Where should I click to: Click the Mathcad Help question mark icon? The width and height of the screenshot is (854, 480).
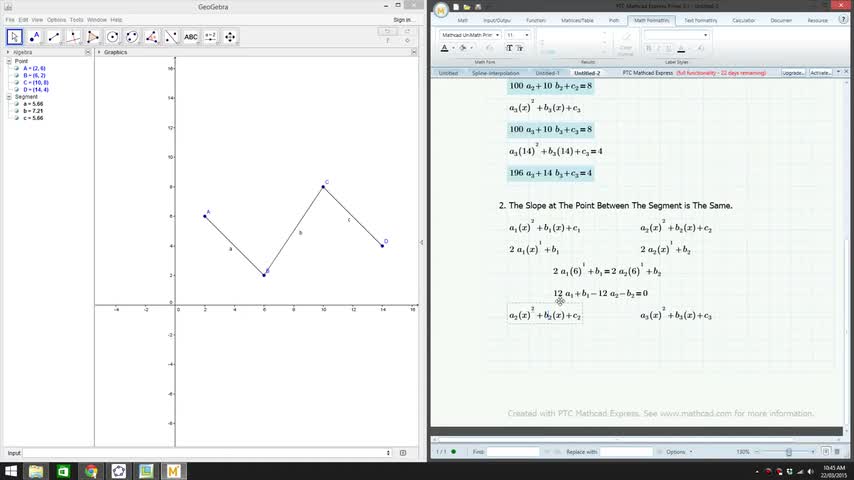[x=843, y=20]
